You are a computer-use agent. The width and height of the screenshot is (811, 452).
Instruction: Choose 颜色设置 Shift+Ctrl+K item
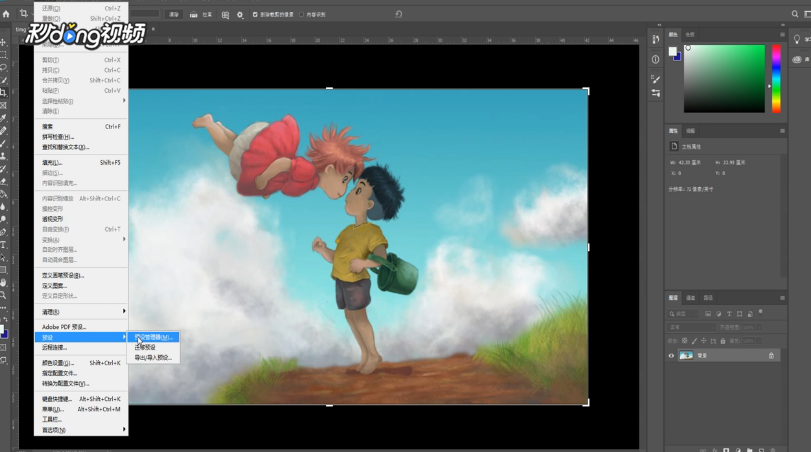pyautogui.click(x=81, y=363)
